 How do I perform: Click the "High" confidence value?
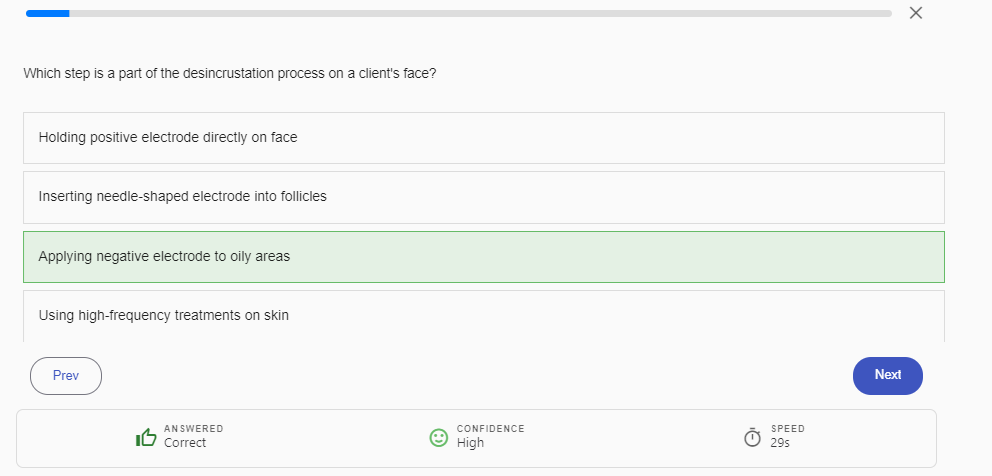click(470, 443)
